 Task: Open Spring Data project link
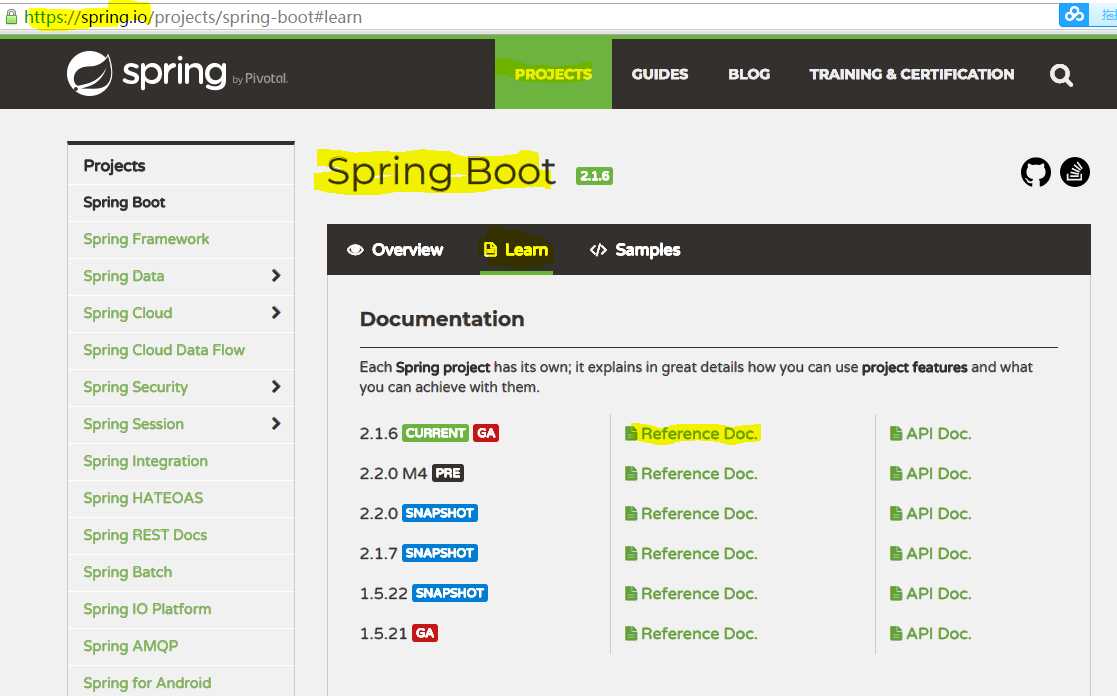[123, 276]
